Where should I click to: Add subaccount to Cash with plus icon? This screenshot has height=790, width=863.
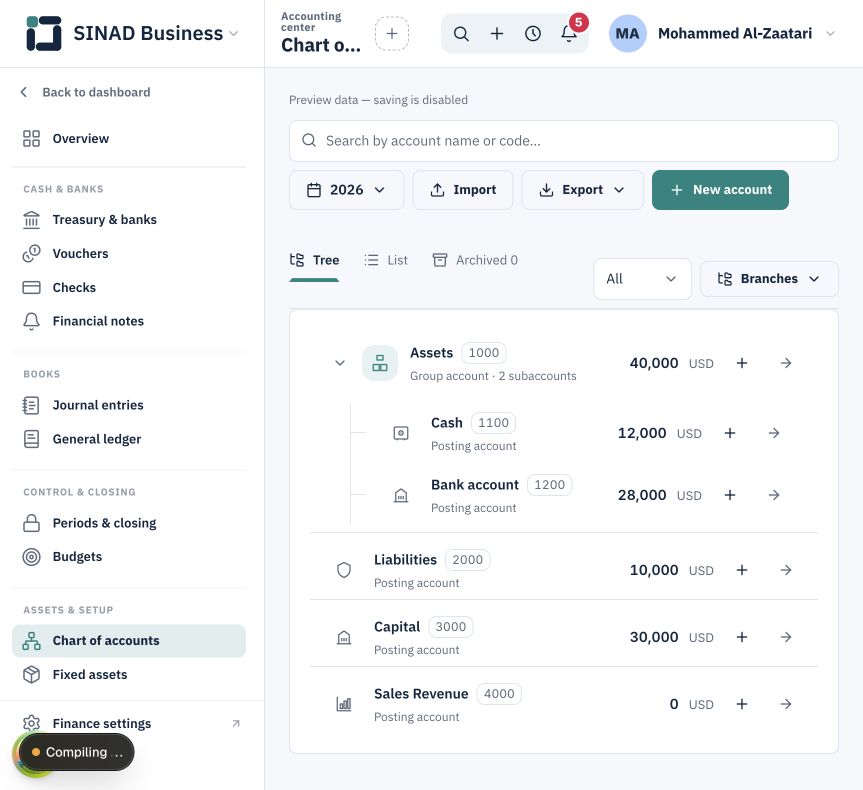pyautogui.click(x=730, y=433)
